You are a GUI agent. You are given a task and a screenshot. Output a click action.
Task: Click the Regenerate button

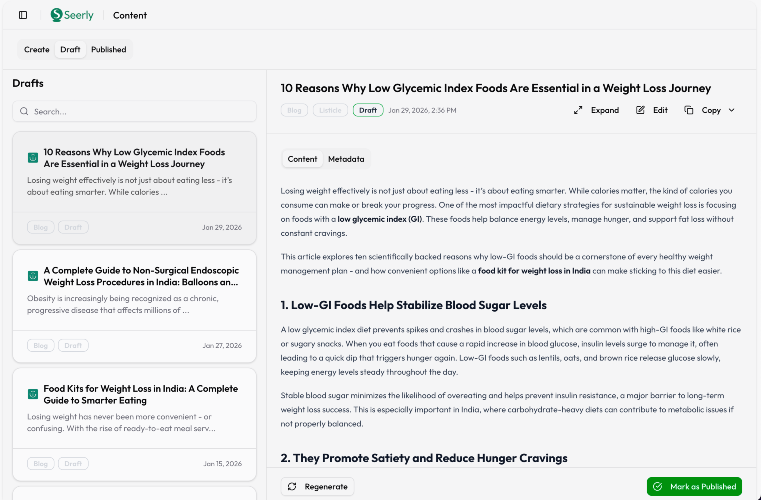317,487
